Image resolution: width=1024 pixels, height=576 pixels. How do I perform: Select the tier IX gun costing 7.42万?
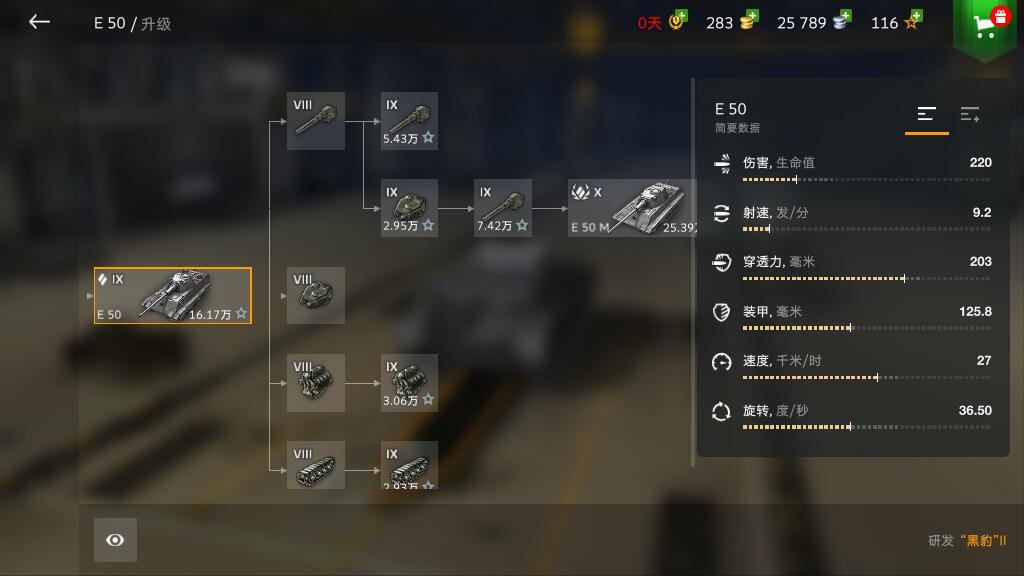coord(503,208)
